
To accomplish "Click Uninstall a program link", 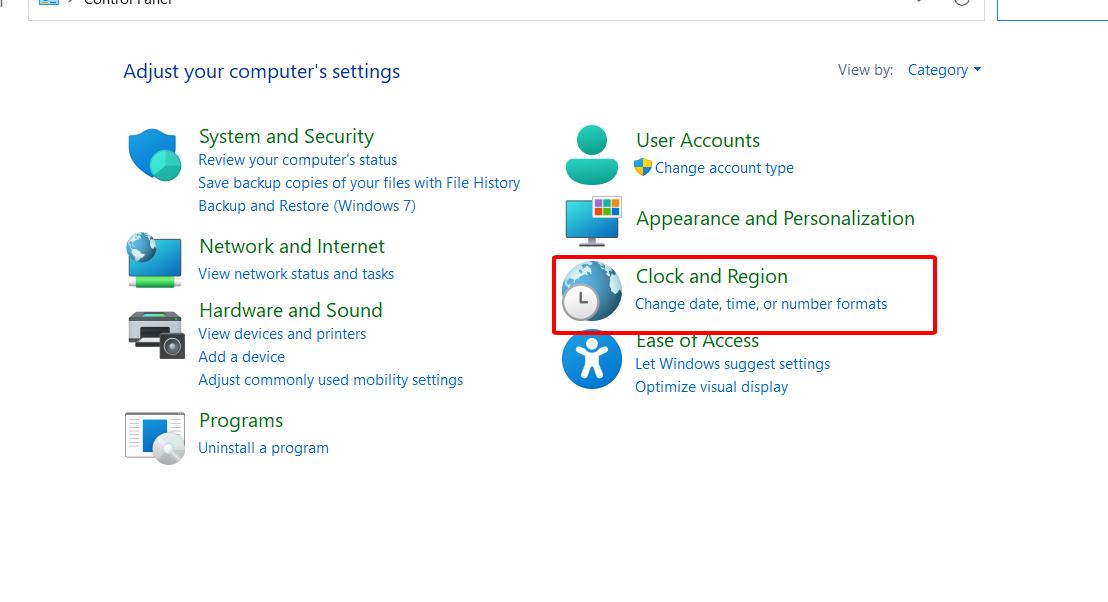I will [x=264, y=448].
